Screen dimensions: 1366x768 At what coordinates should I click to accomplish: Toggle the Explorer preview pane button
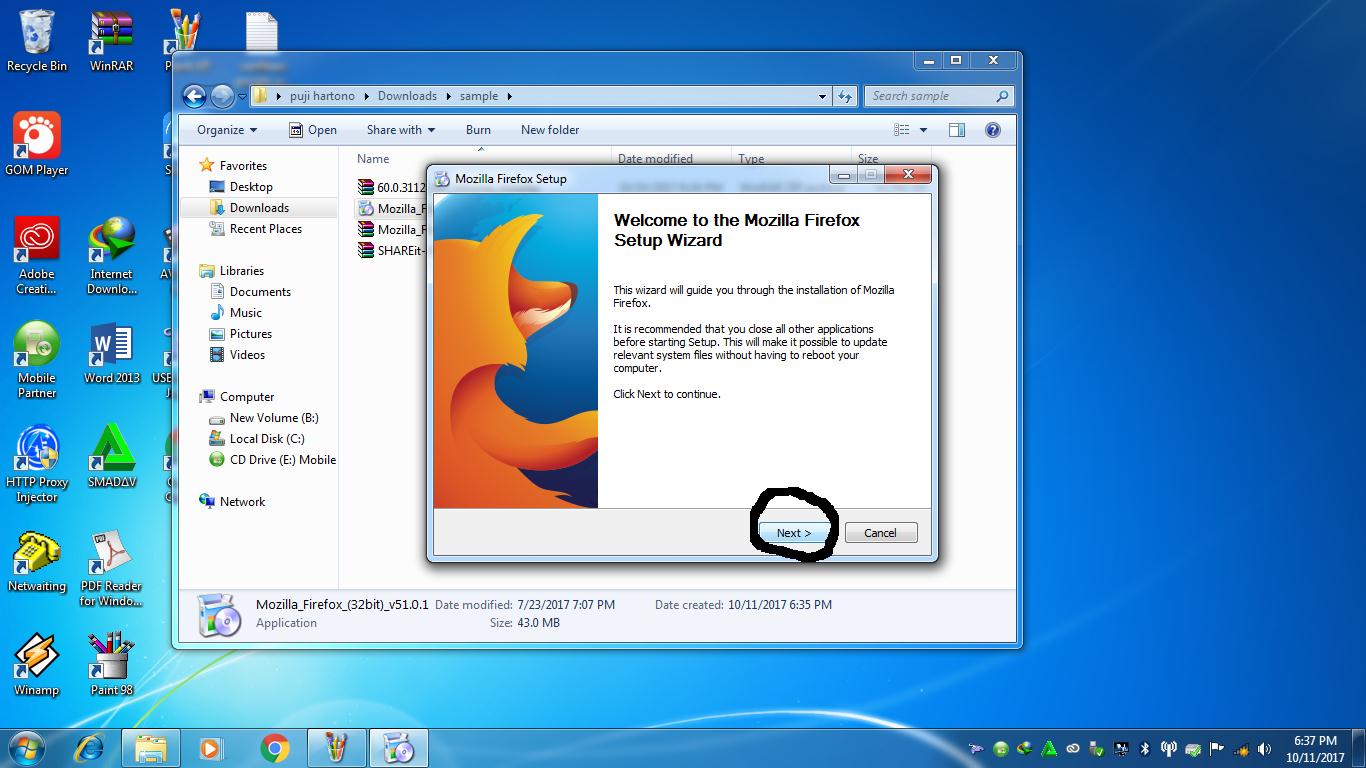coord(957,130)
